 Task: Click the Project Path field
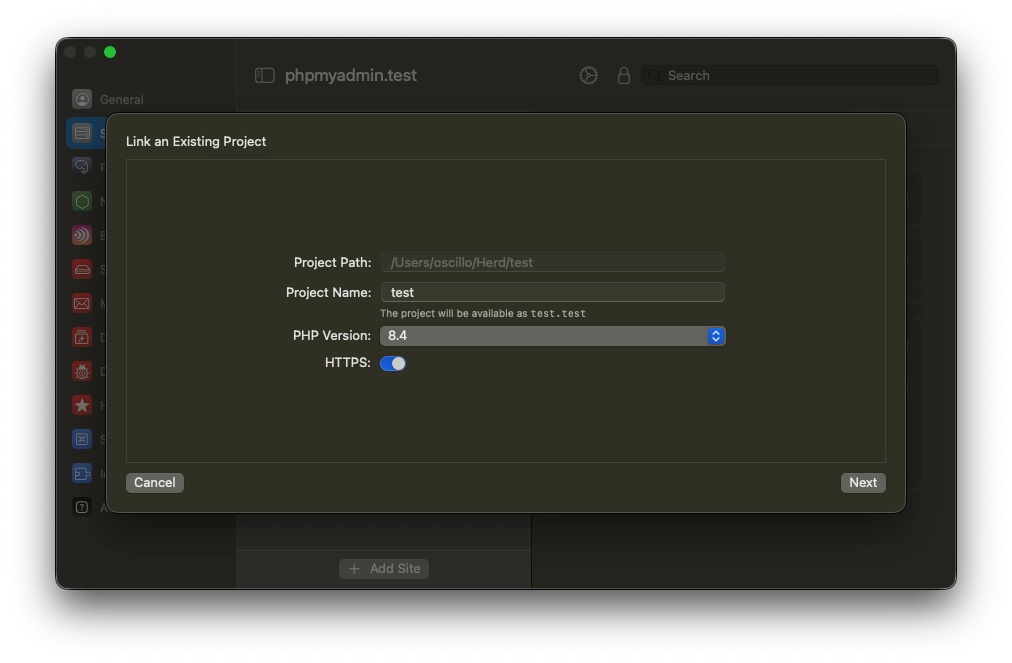pyautogui.click(x=552, y=262)
